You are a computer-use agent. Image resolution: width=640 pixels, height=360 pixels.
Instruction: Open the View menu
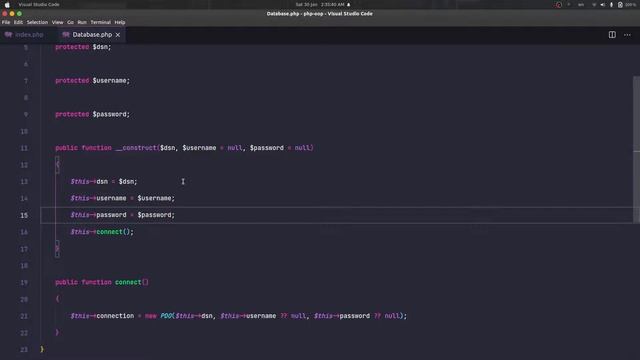coord(58,22)
